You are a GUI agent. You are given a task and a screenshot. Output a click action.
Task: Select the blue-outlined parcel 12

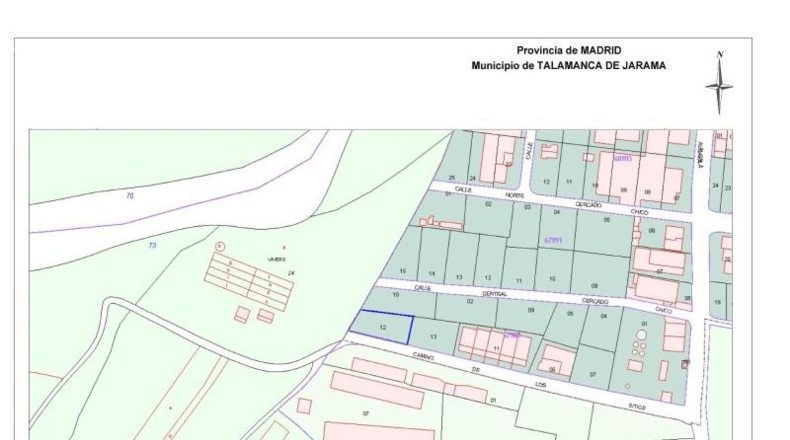[381, 328]
